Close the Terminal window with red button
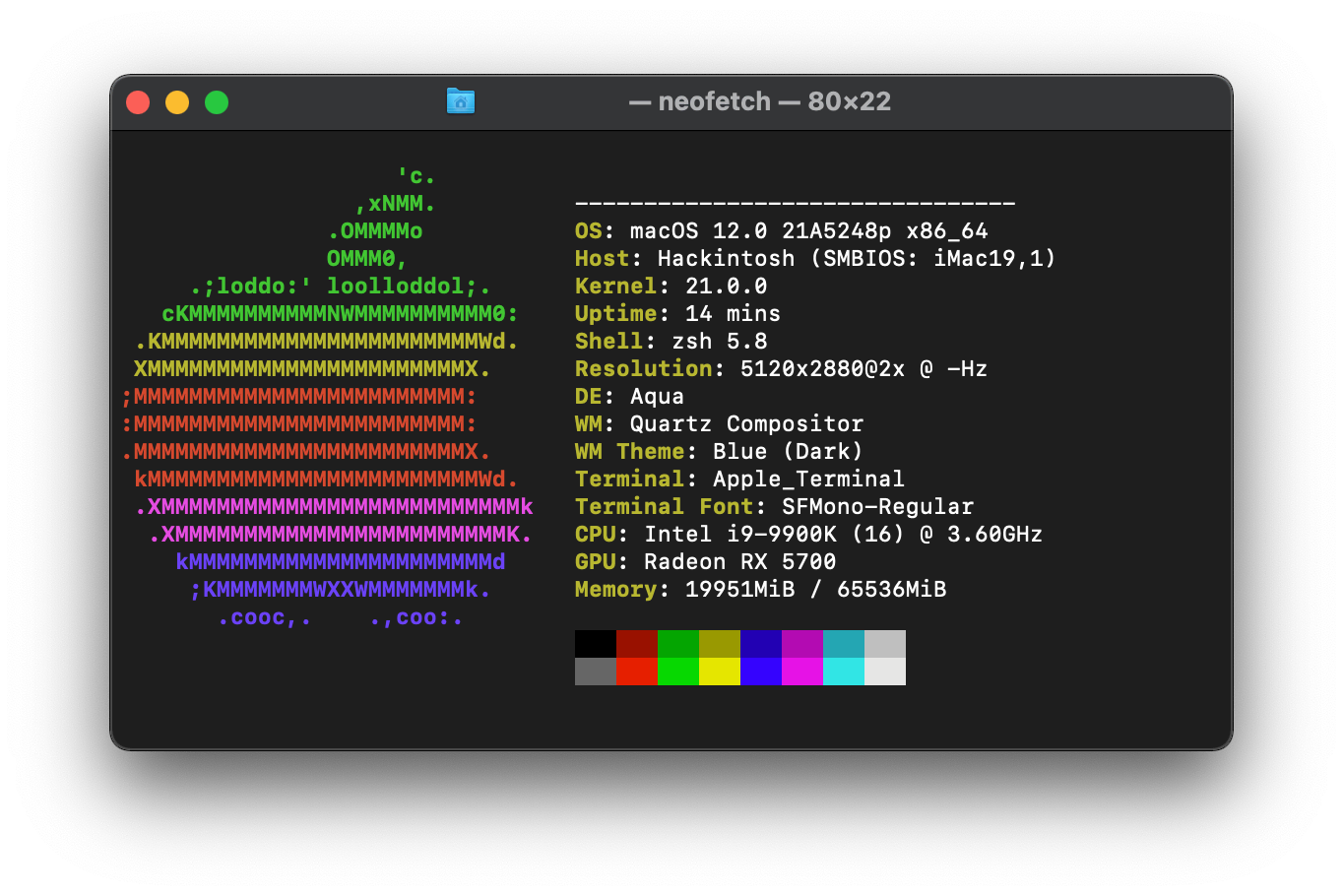 (138, 102)
